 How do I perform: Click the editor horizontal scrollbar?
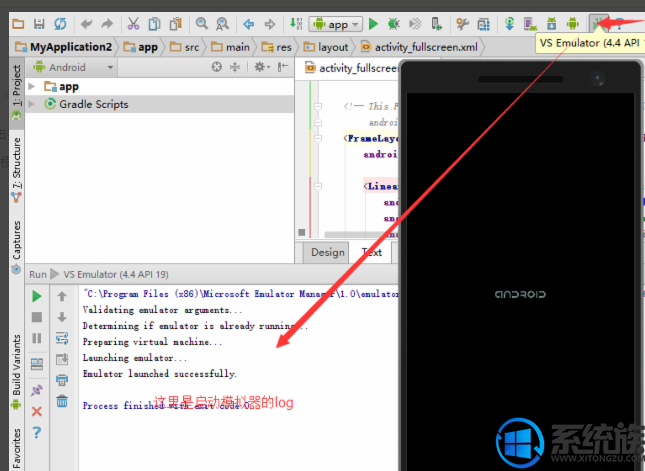(361, 234)
